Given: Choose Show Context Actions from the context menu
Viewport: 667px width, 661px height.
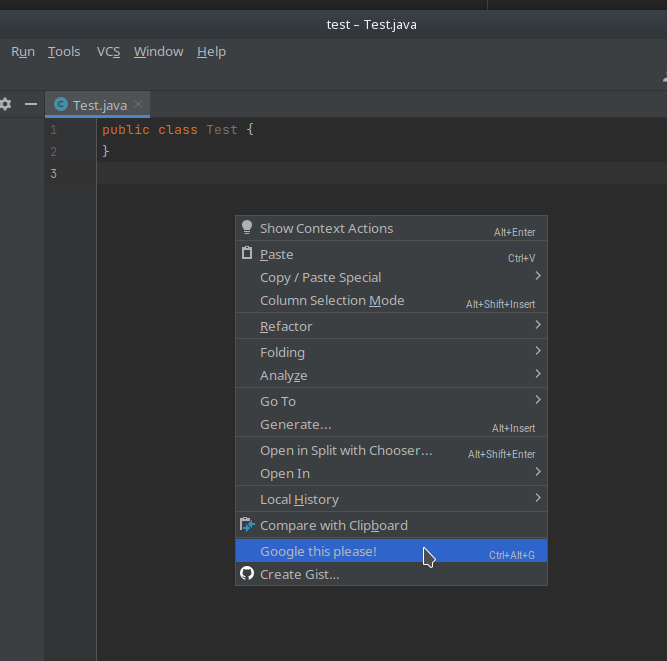Looking at the screenshot, I should click(x=391, y=228).
